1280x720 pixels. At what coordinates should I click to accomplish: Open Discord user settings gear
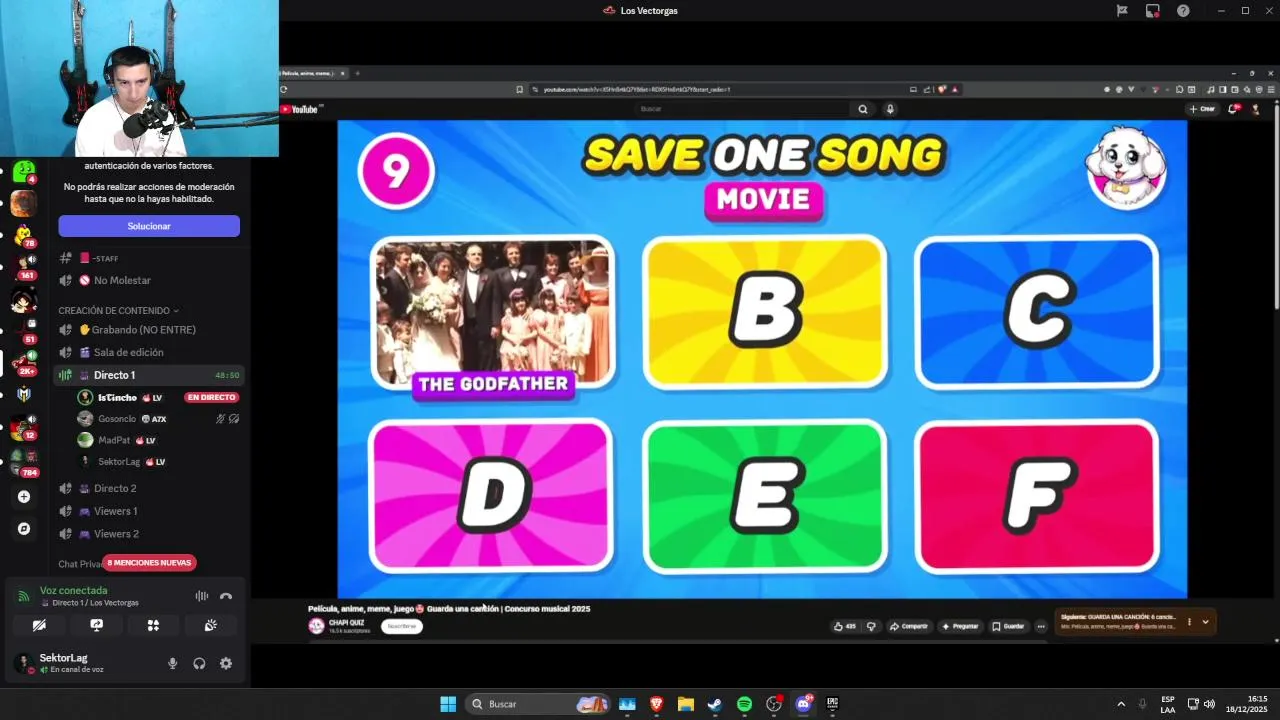coord(226,663)
